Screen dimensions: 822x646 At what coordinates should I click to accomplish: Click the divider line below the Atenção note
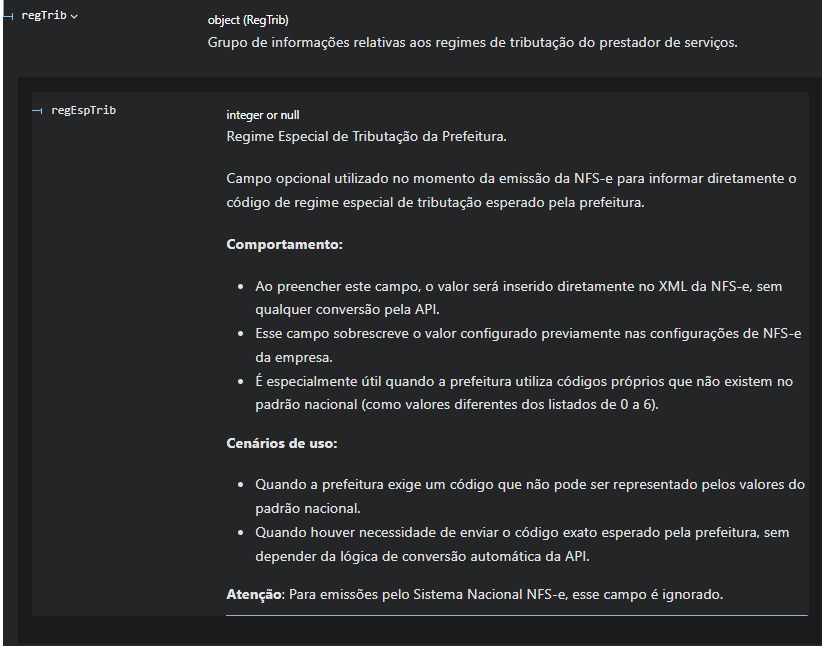(516, 615)
